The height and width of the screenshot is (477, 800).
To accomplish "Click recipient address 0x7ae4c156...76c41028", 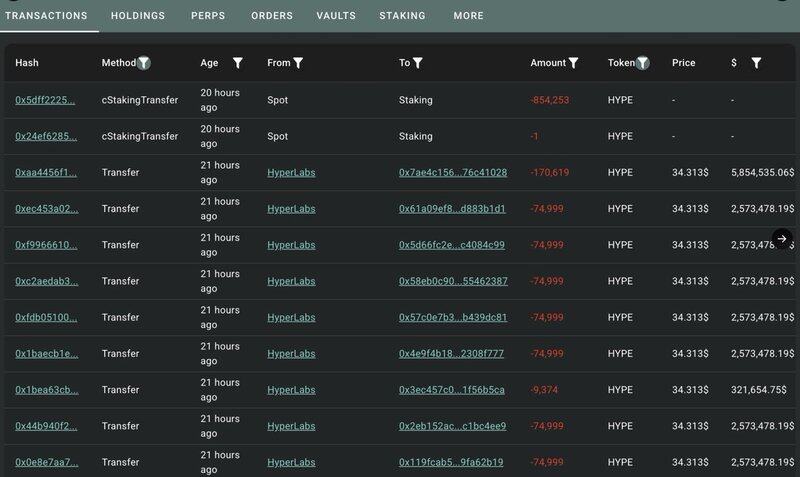I will tap(452, 172).
